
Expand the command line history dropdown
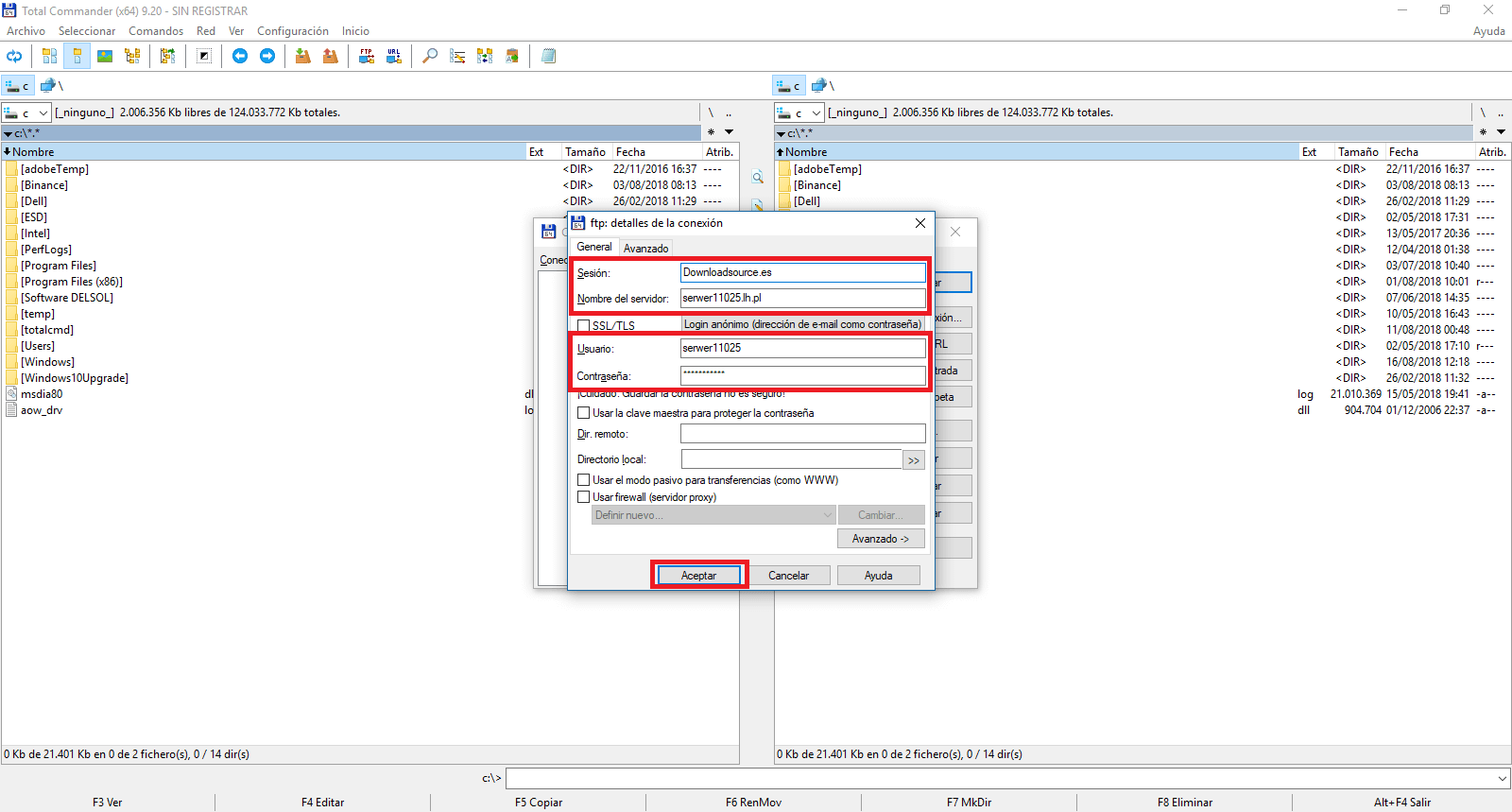tap(1502, 779)
